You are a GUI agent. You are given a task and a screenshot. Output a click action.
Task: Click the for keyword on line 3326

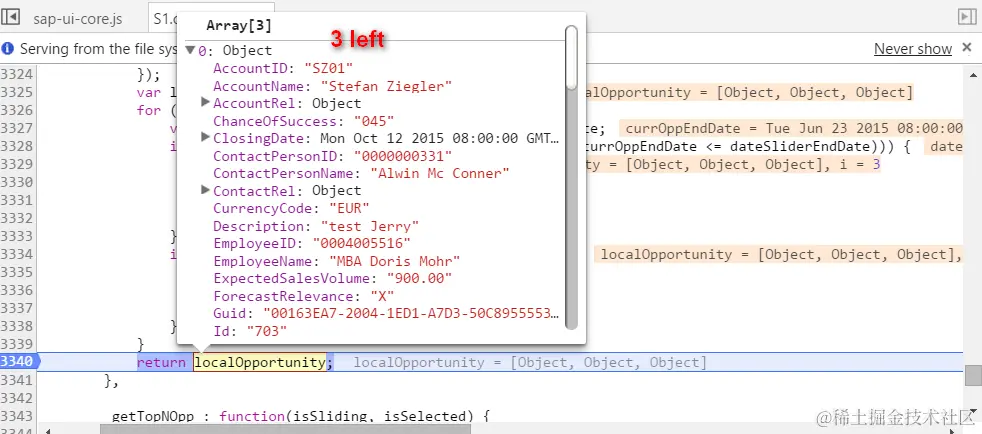[x=148, y=111]
